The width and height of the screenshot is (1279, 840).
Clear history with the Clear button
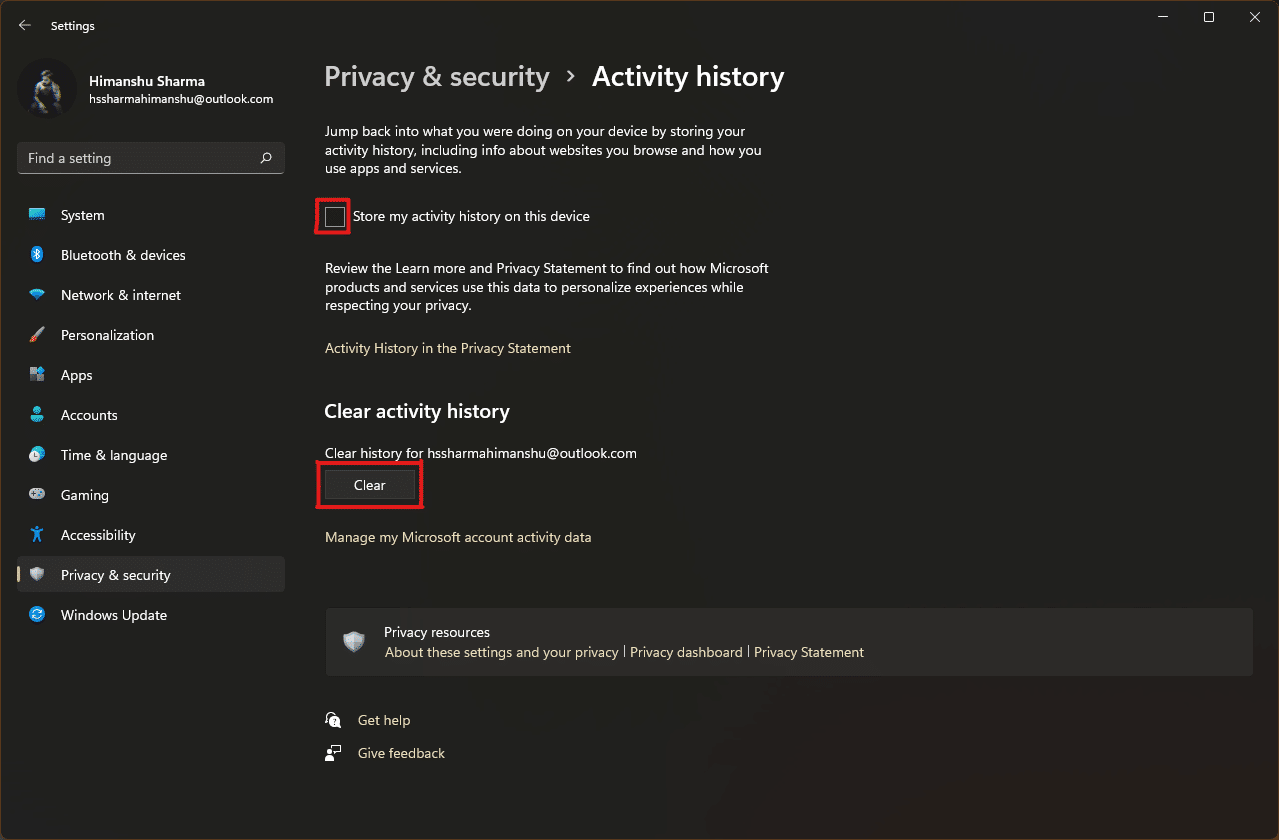(370, 485)
